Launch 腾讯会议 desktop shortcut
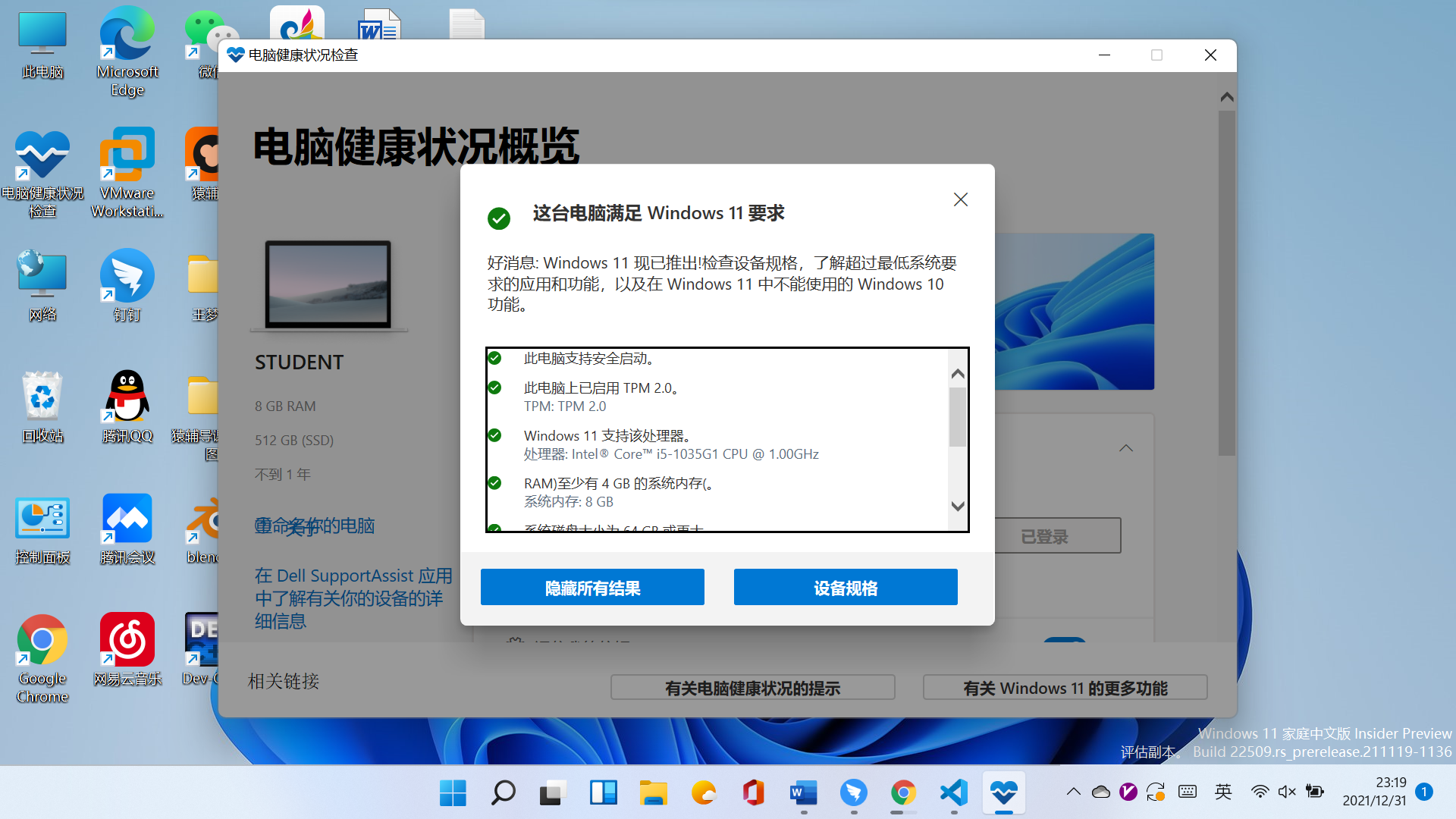 tap(127, 529)
